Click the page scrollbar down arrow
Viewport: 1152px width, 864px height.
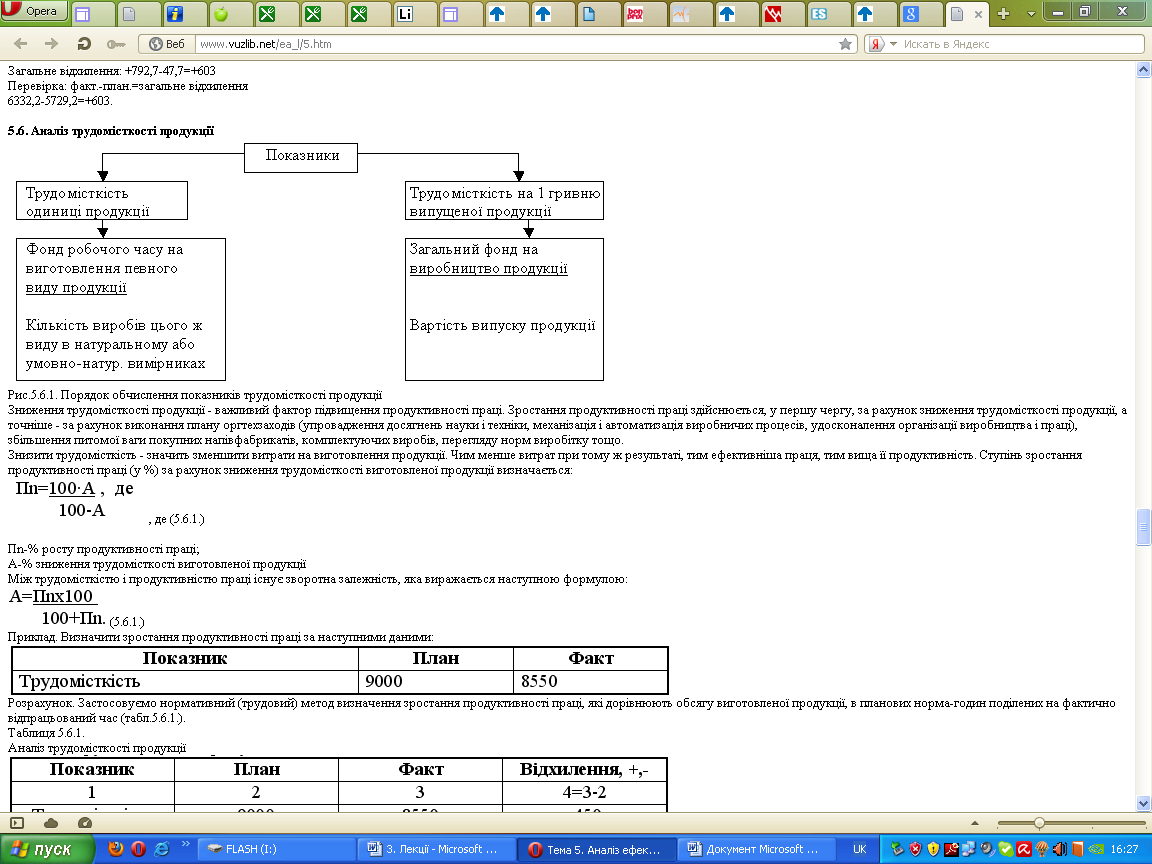(x=1143, y=803)
